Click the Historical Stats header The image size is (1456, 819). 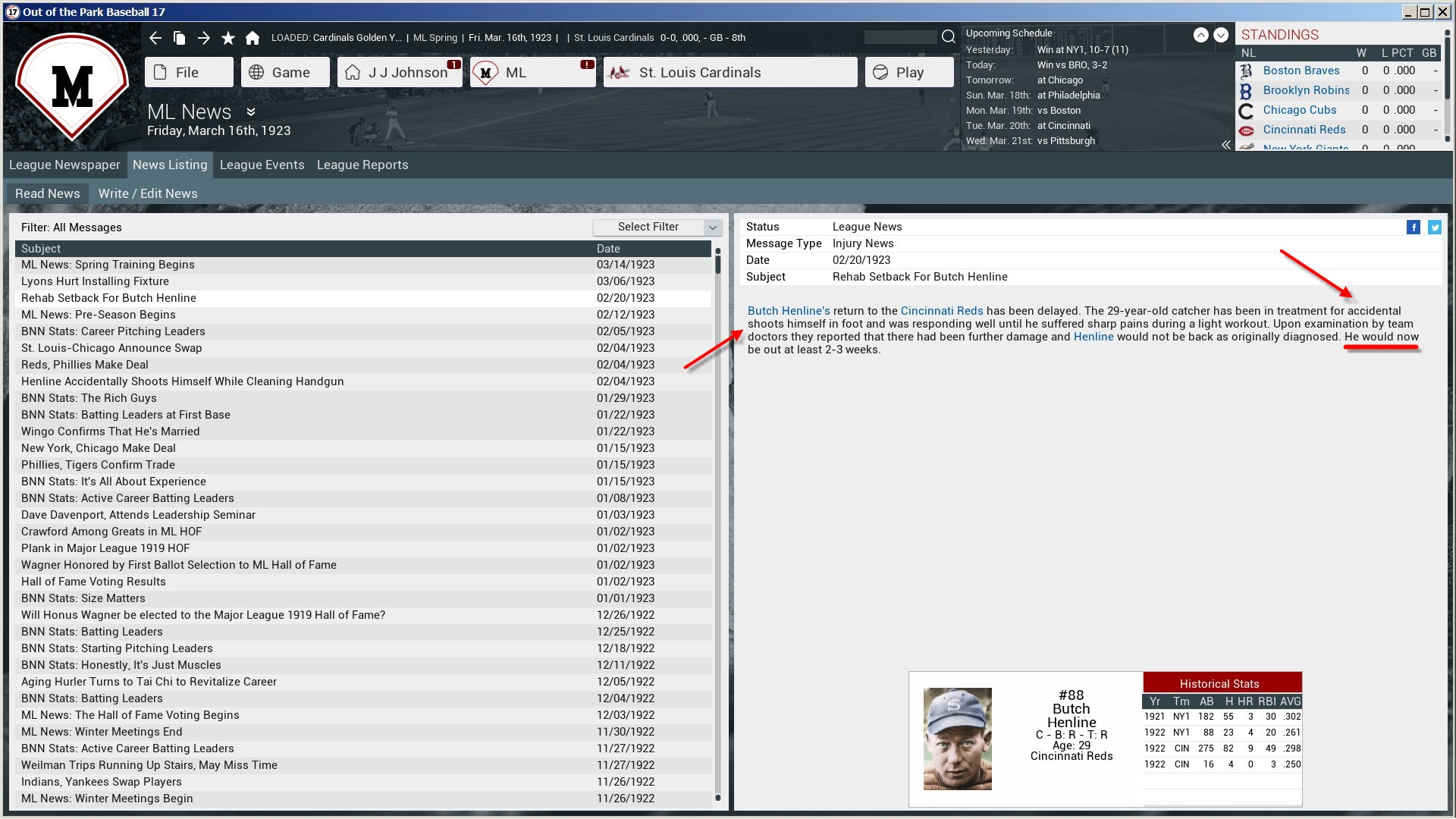[x=1222, y=683]
